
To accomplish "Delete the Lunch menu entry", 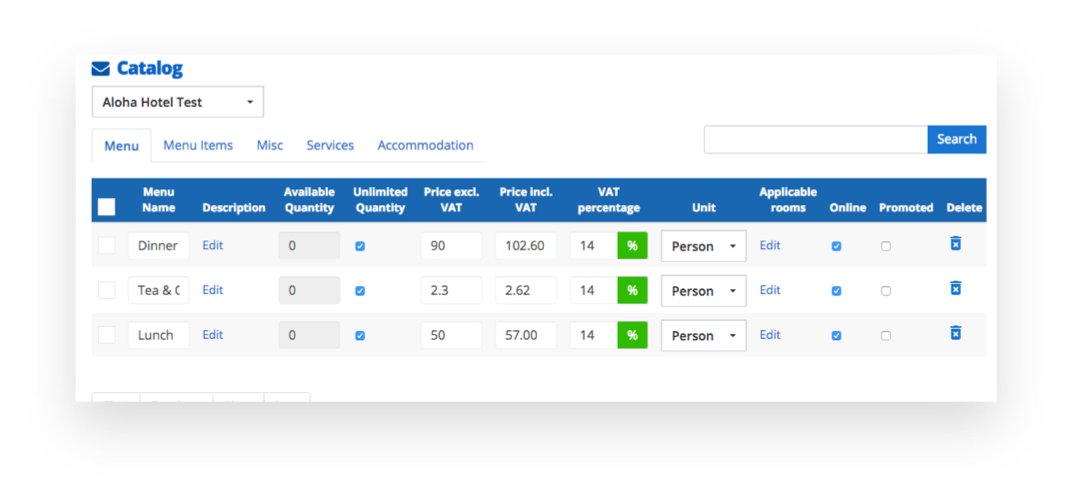I will (x=955, y=333).
